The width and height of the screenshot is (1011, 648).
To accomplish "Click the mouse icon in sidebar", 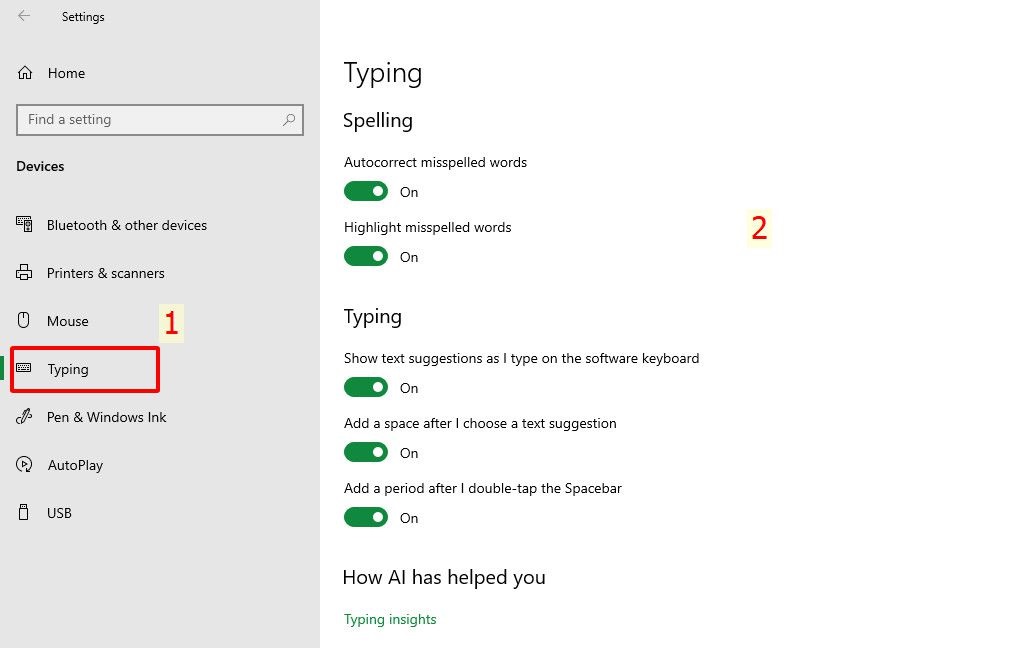I will [25, 321].
